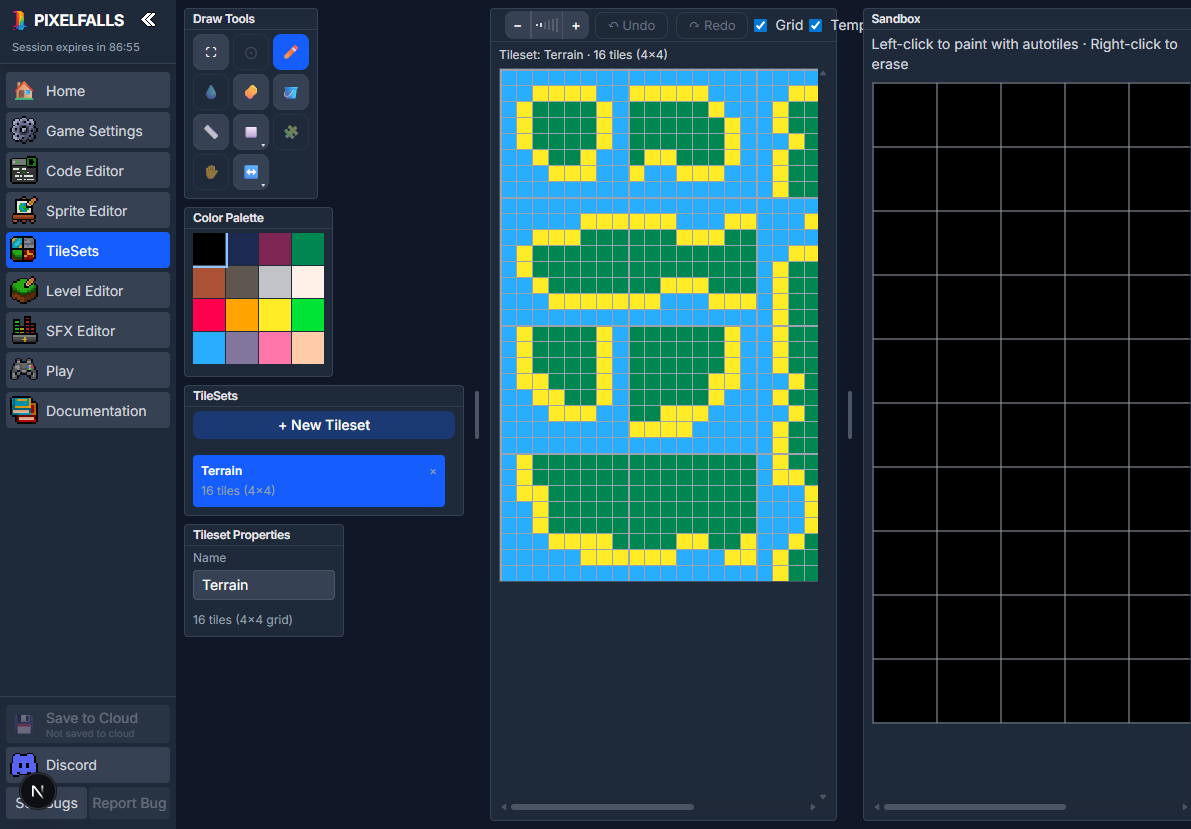Screen dimensions: 1191x829
Task: Open the Documentation page
Action: tap(88, 410)
